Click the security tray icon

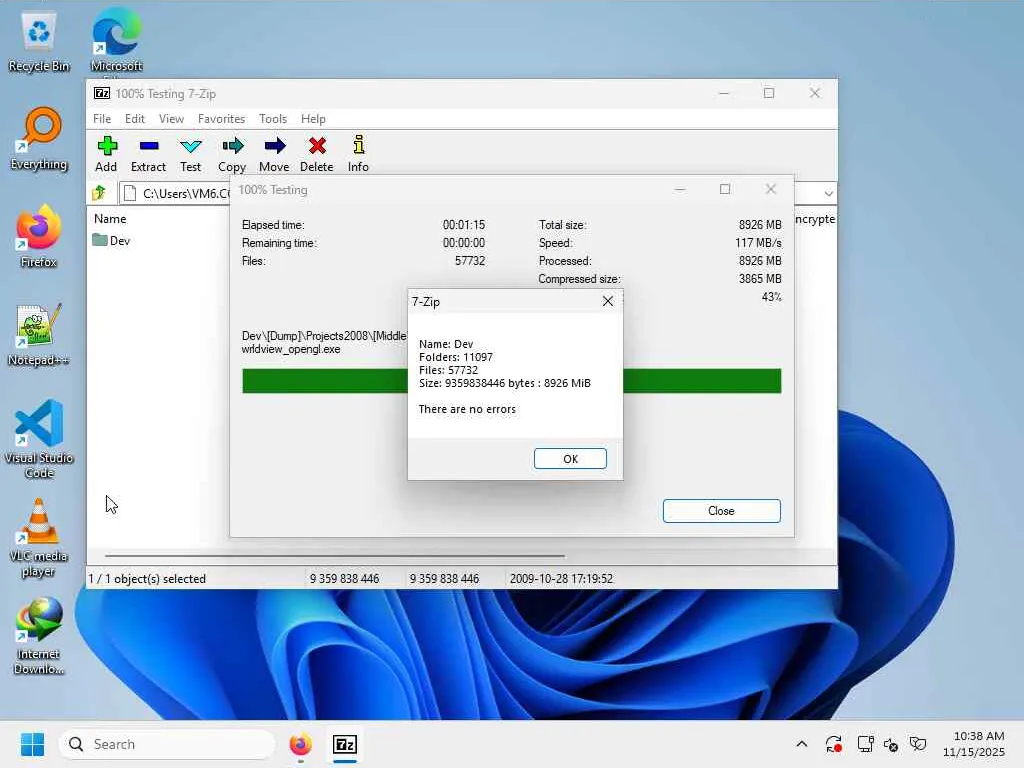pyautogui.click(x=918, y=744)
